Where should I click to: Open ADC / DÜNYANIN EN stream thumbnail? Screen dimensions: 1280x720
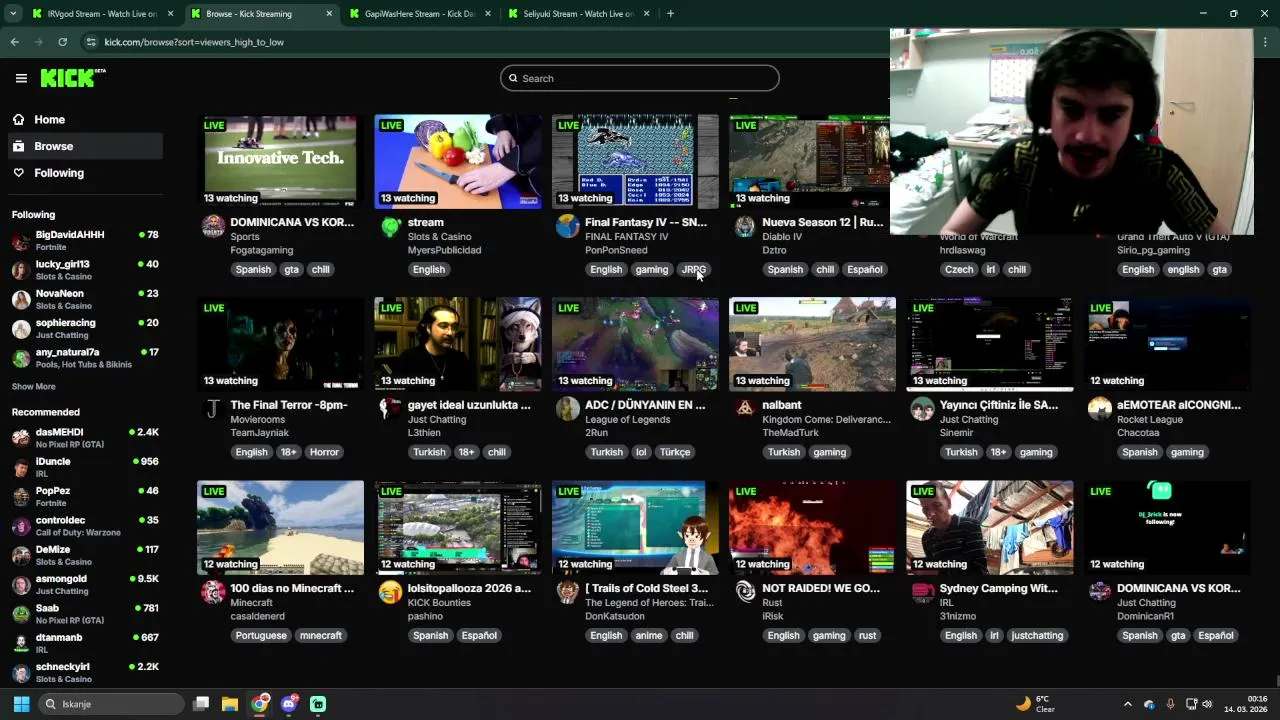pos(635,344)
